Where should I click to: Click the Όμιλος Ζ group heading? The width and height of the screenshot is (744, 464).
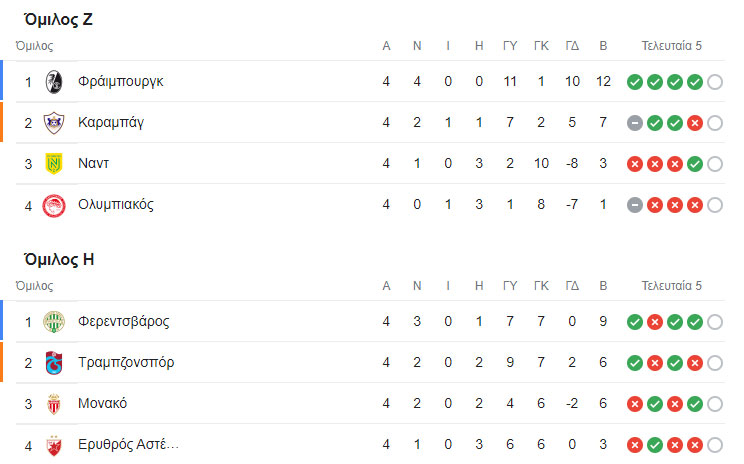click(59, 19)
